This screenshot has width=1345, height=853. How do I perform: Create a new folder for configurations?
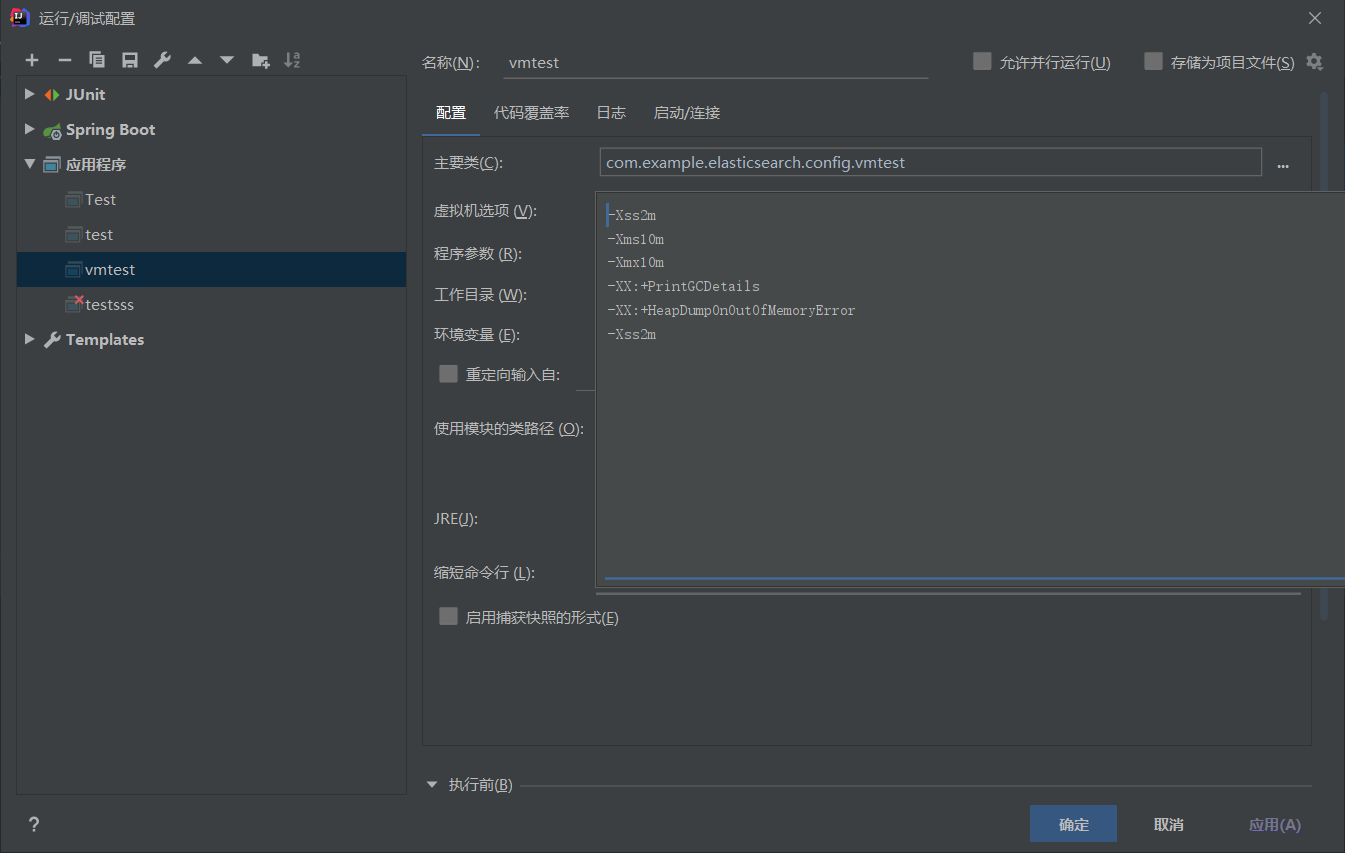click(260, 60)
